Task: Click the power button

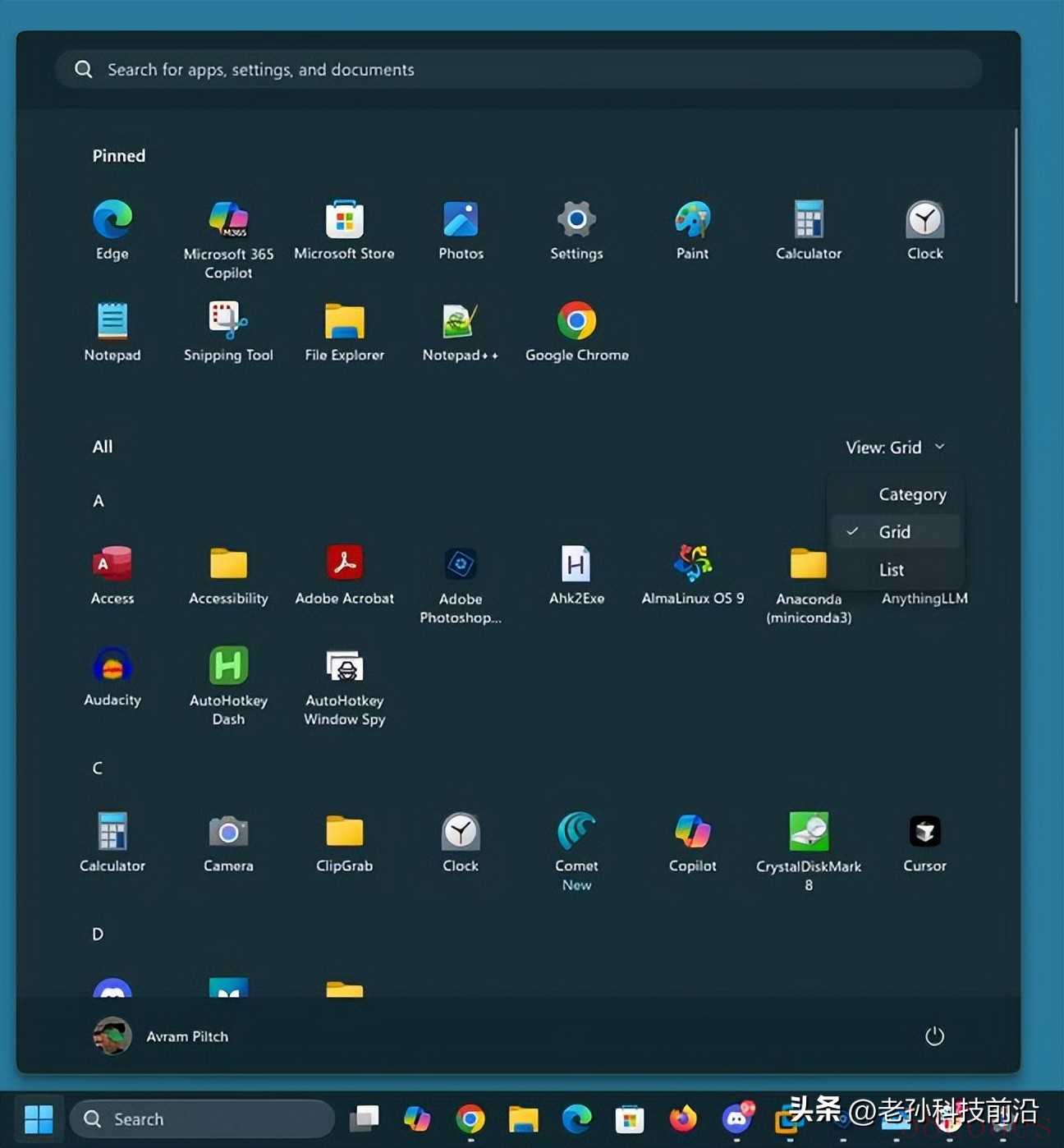Action: click(934, 1036)
